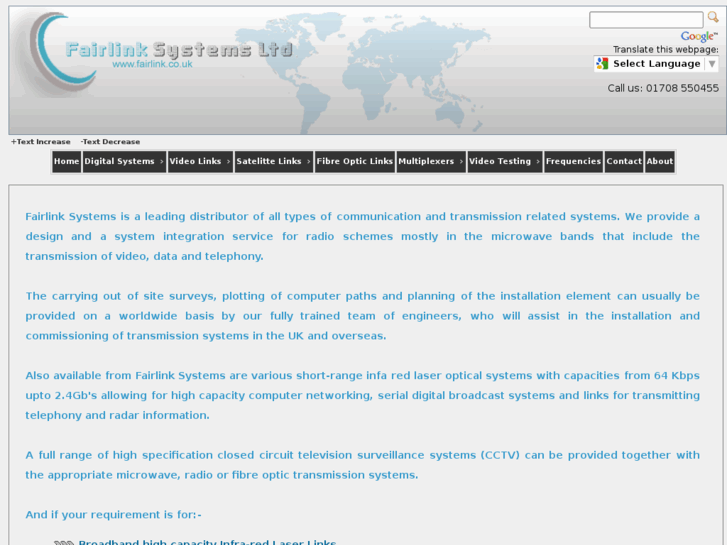Open the Contact page

(x=624, y=161)
